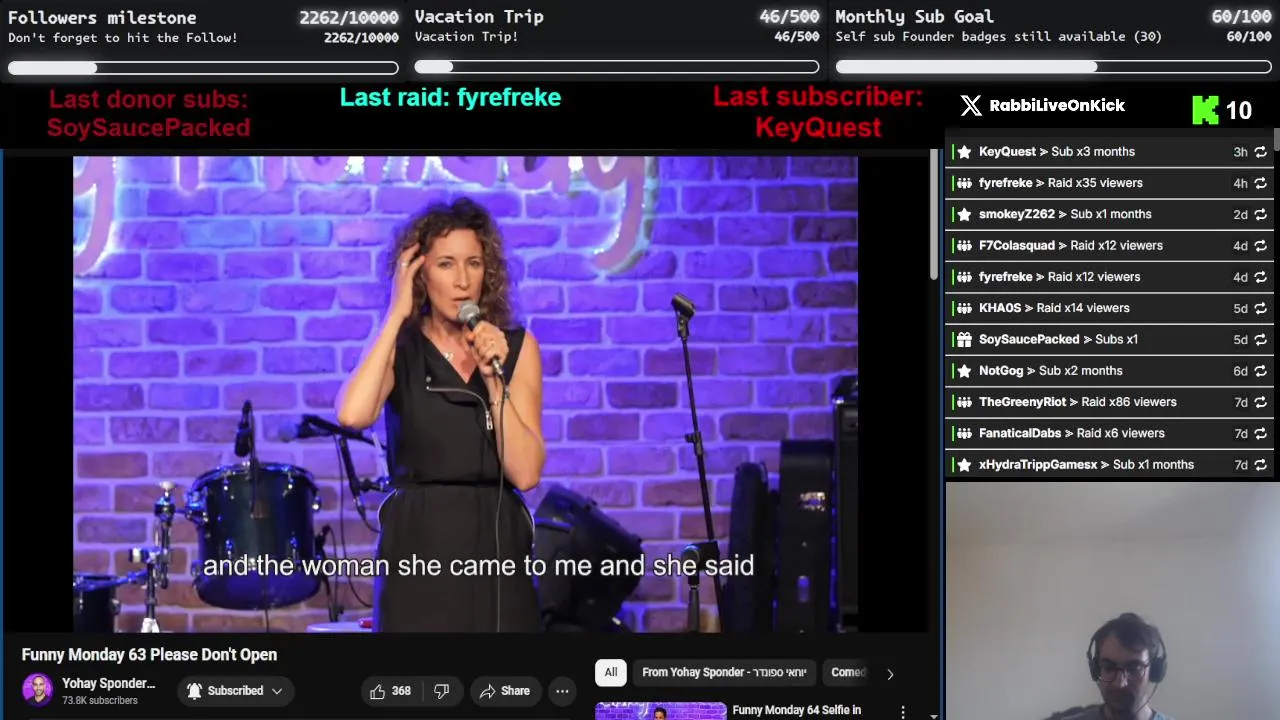This screenshot has height=720, width=1280.
Task: Click the page scroll down arrow
Action: tap(934, 714)
